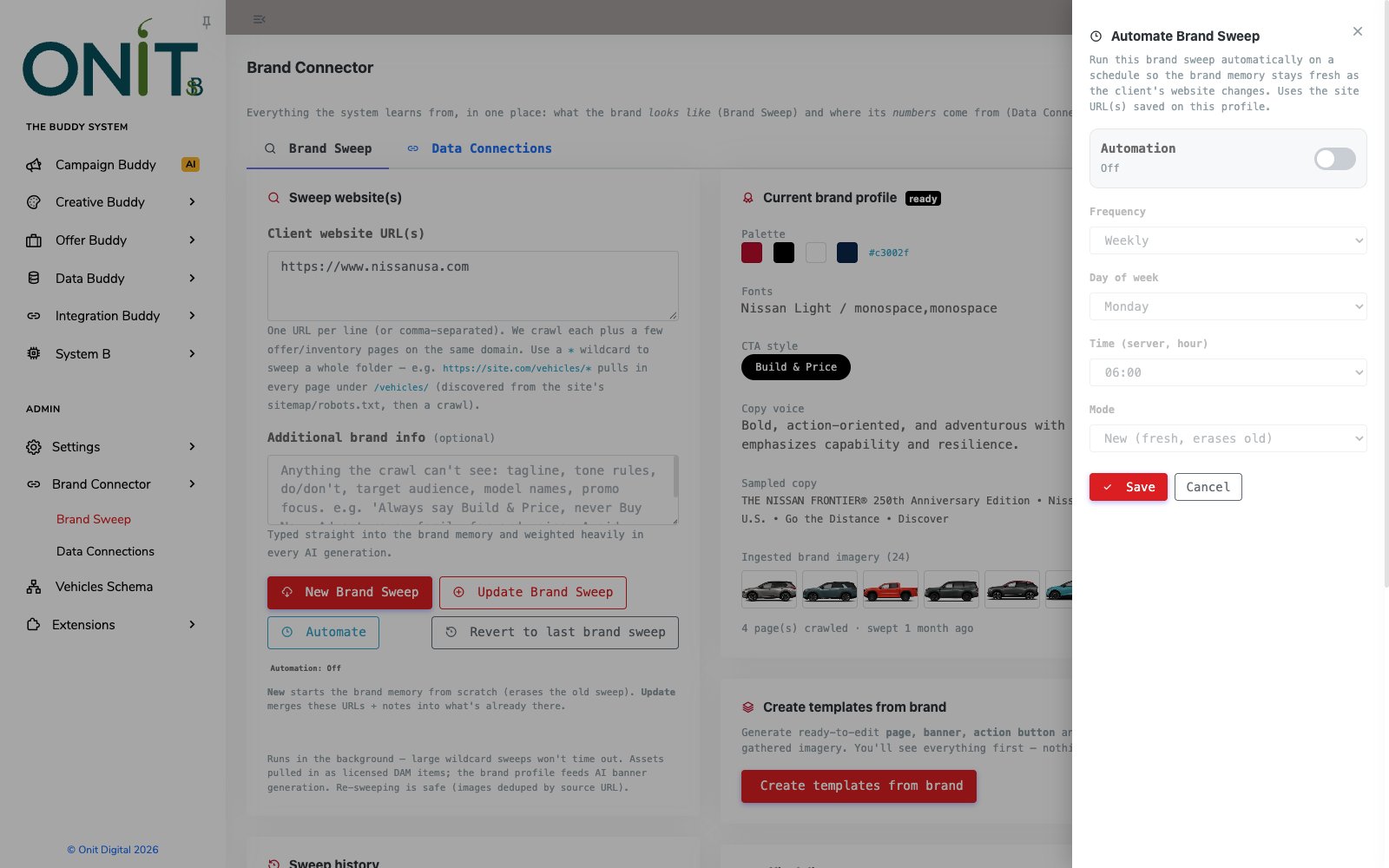1389x868 pixels.
Task: Click the AI badge on Campaign Buddy
Action: click(190, 164)
